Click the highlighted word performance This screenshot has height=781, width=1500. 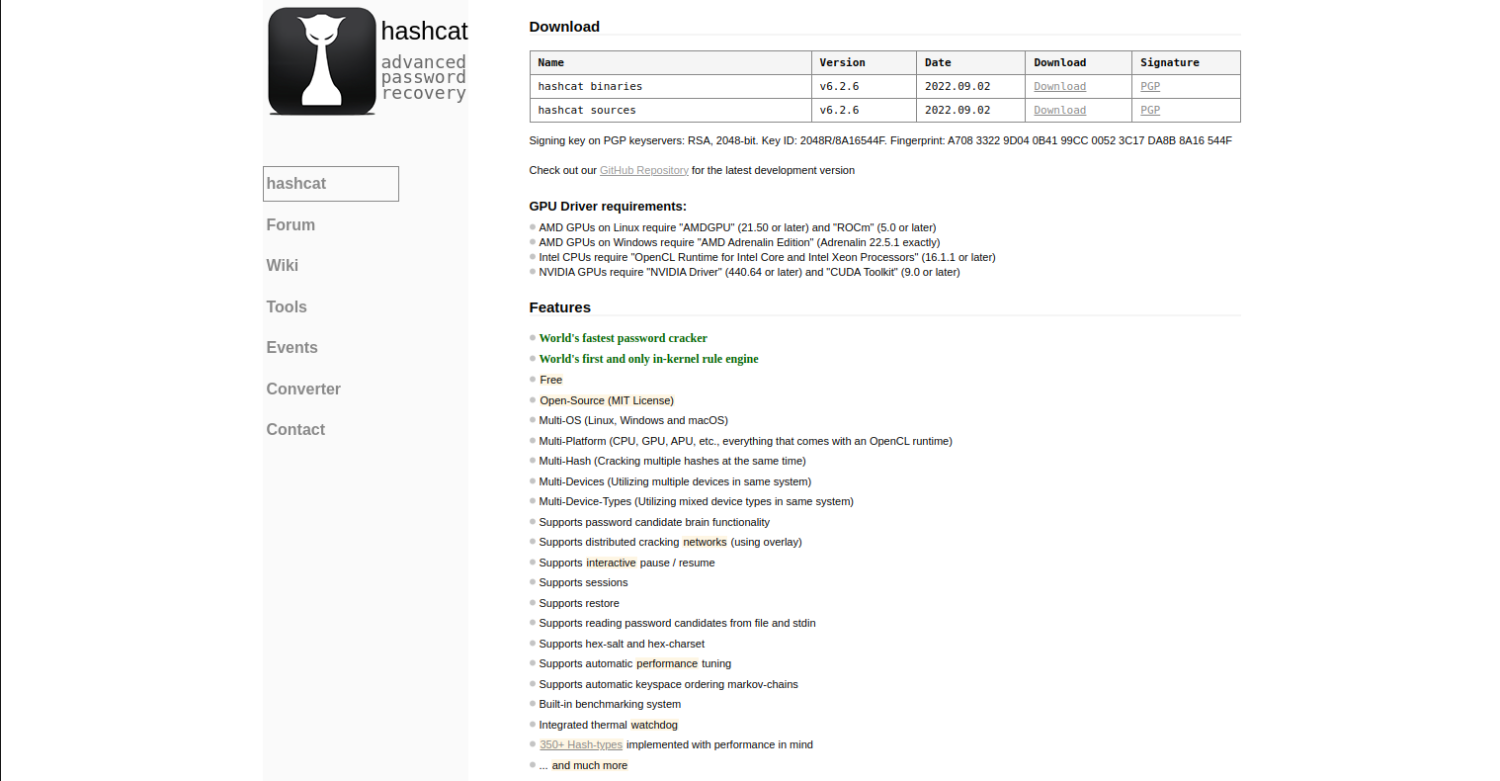tap(667, 664)
